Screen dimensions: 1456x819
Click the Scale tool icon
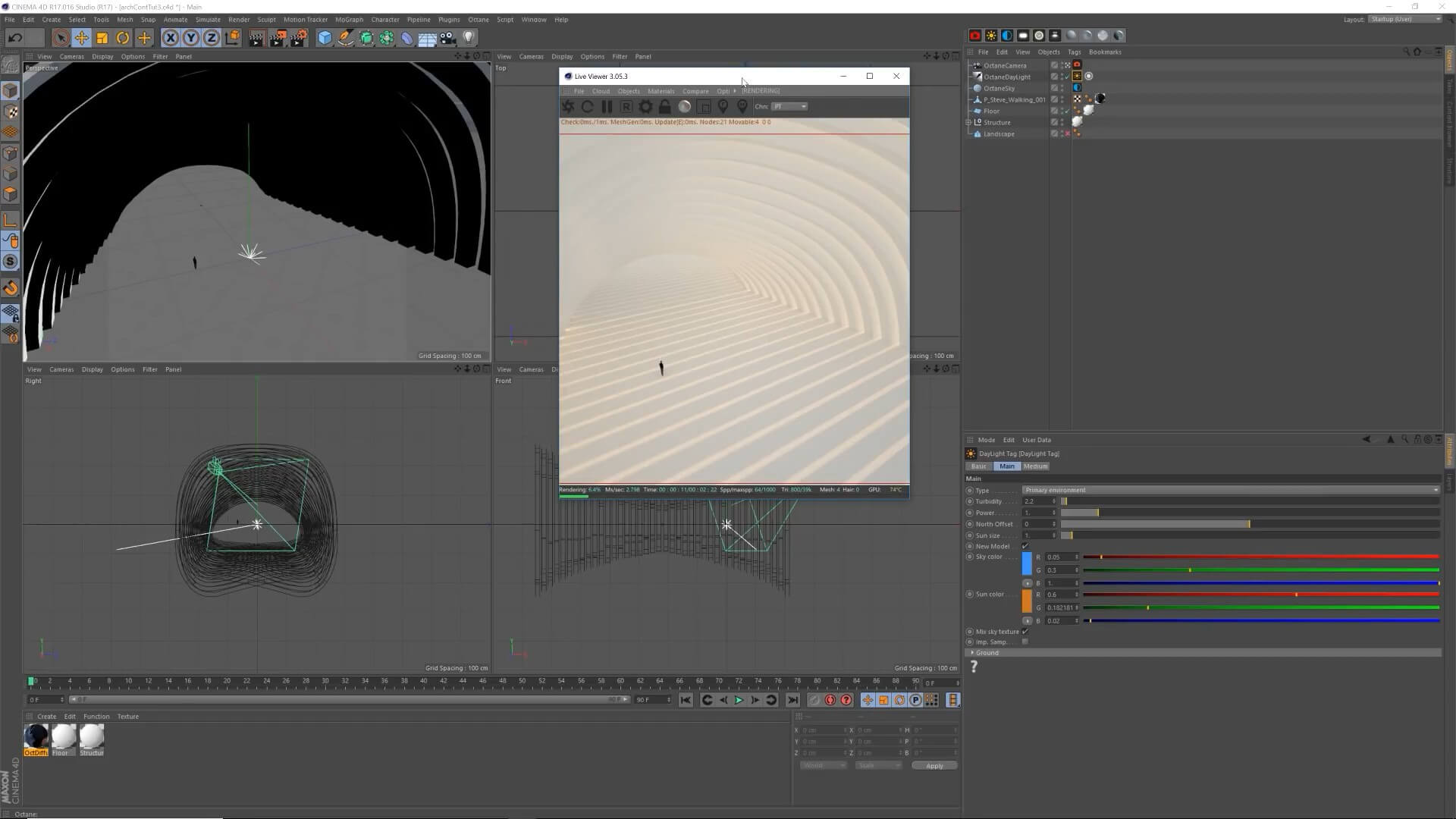tap(102, 38)
